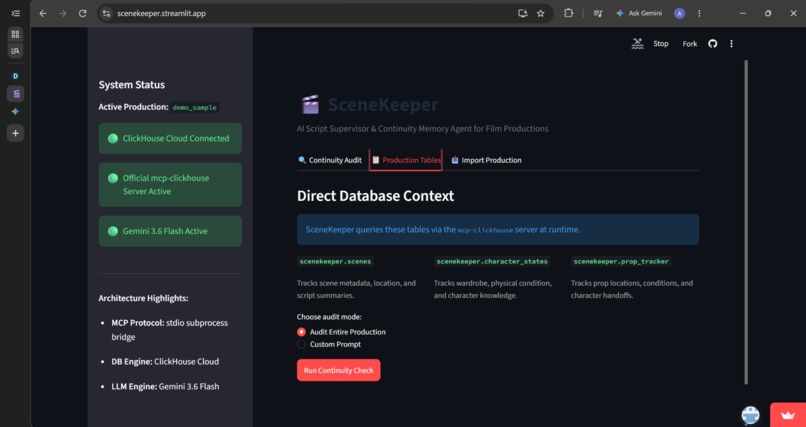Screen dimensions: 806x427
Task: Click the LLM Engine: Gemini 3.6 Flash bullet
Action: (x=165, y=386)
